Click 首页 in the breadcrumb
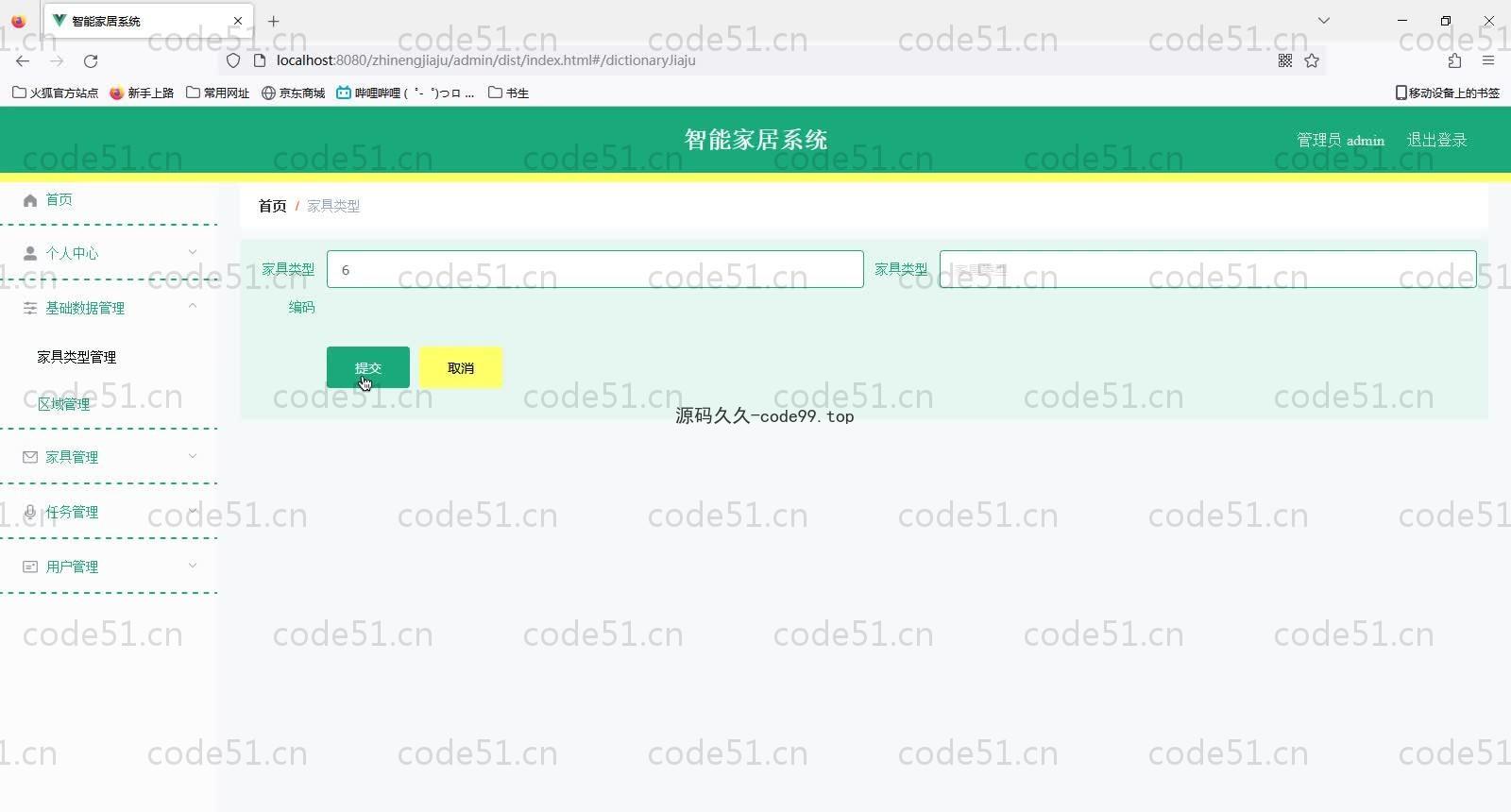This screenshot has width=1511, height=812. [x=273, y=206]
